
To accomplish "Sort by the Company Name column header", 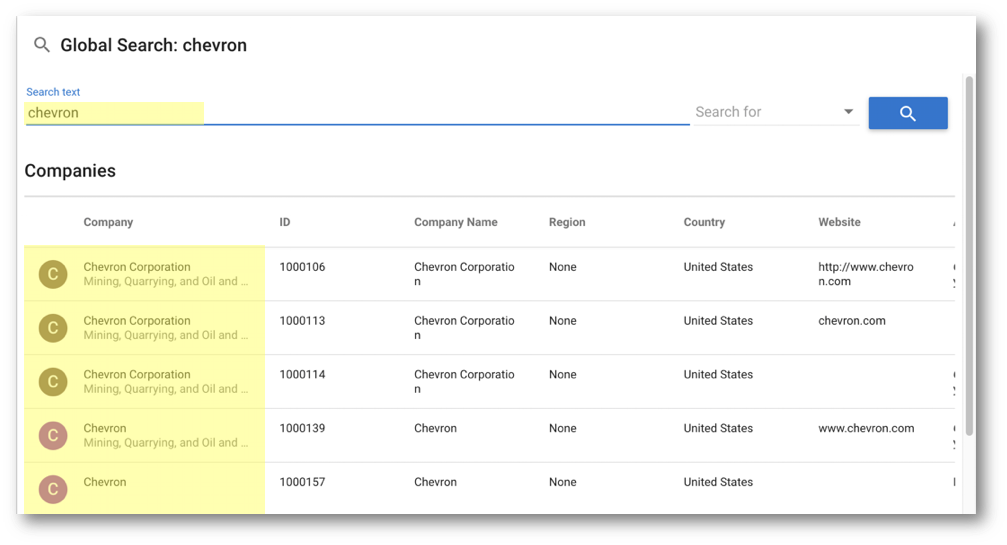I will click(x=455, y=222).
